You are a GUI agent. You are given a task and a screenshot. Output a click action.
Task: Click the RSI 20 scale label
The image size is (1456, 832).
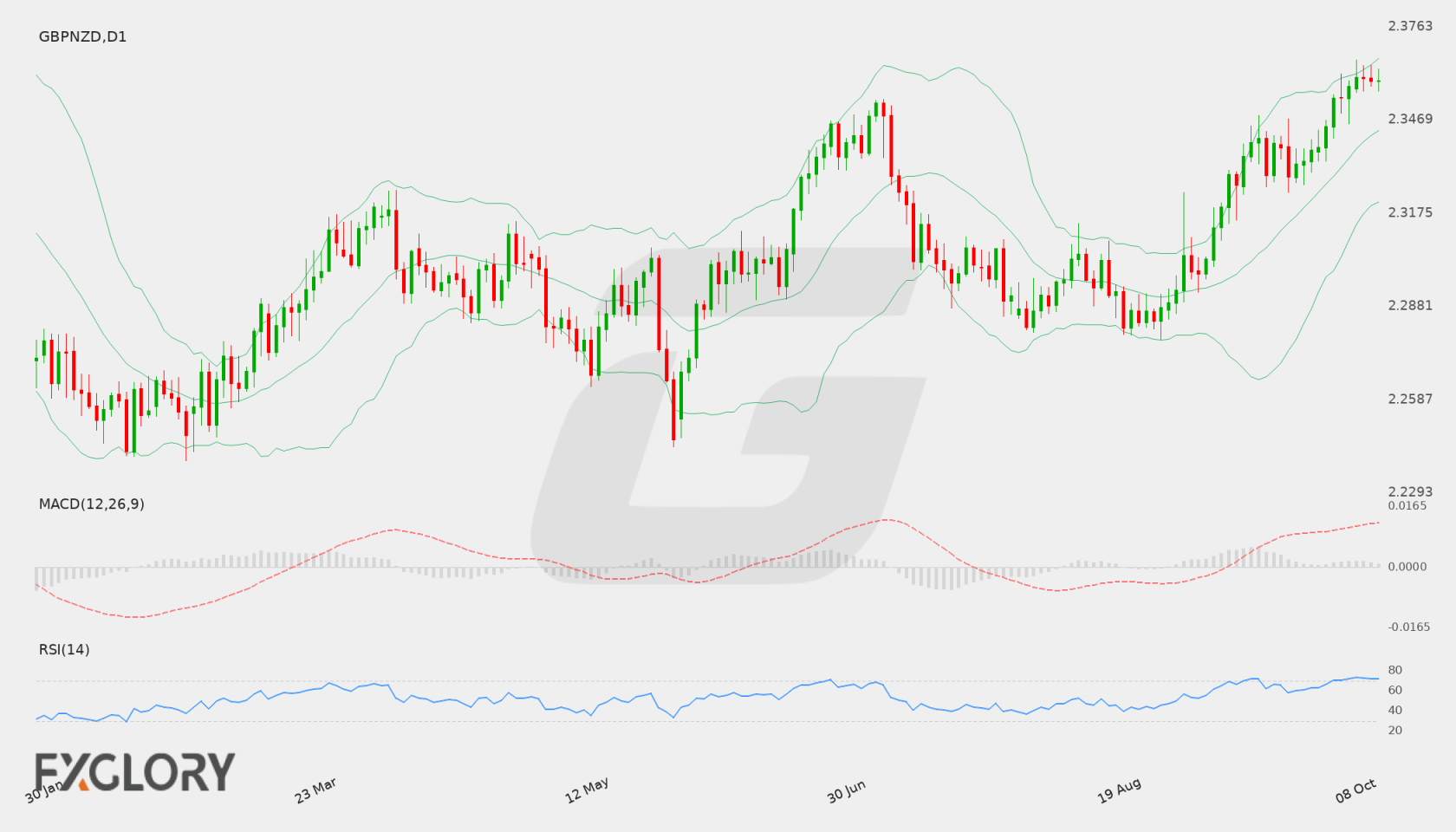point(1395,730)
